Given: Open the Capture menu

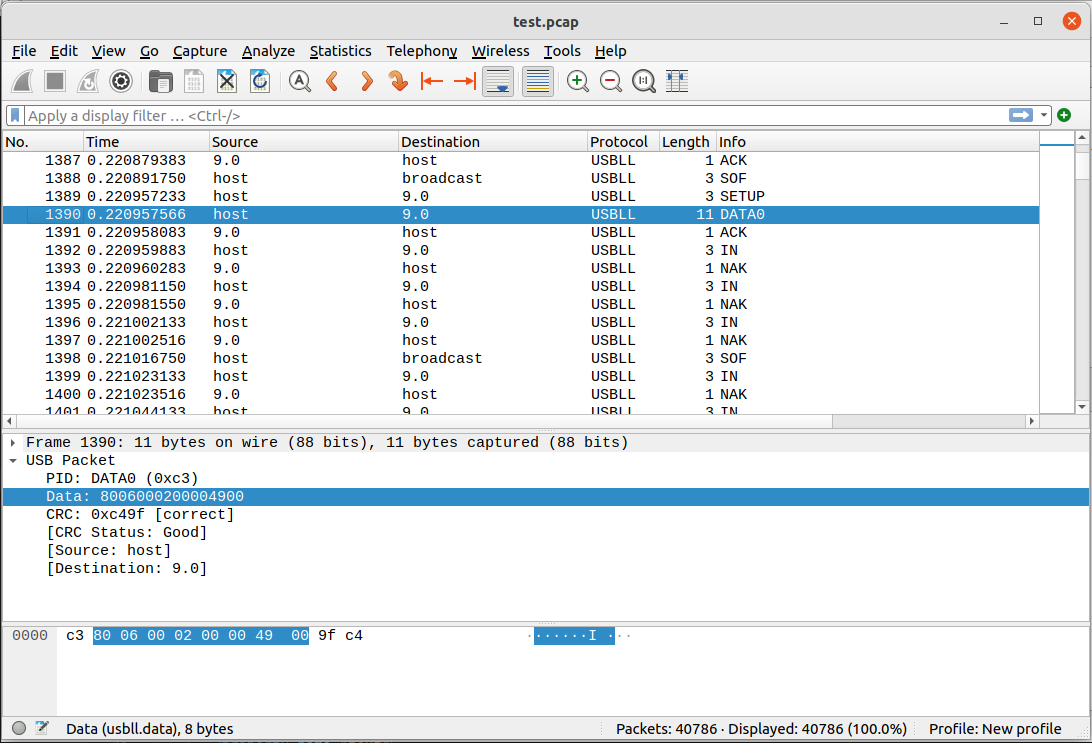Looking at the screenshot, I should (x=200, y=51).
